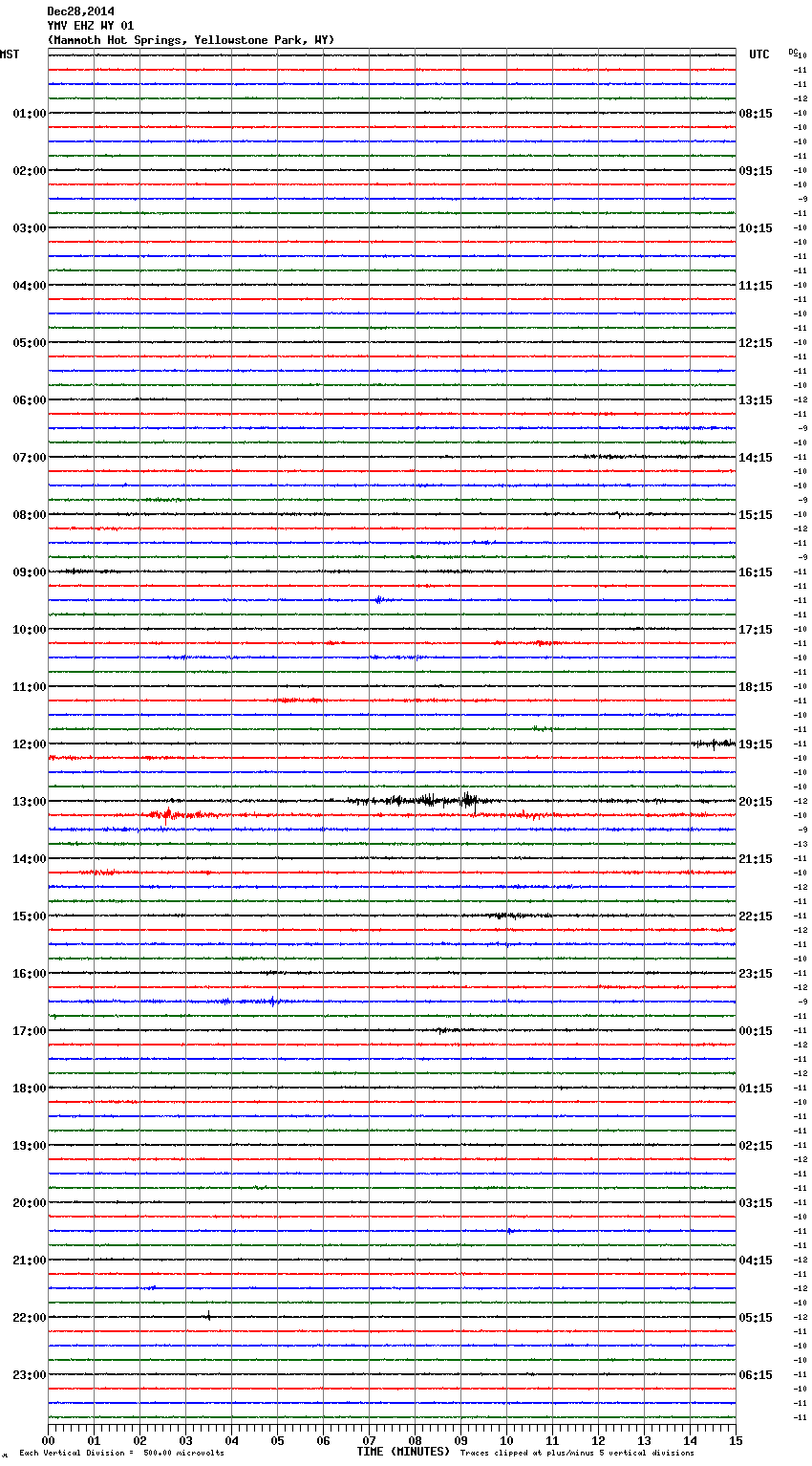Click the 08:00 MST time label
Image resolution: width=812 pixels, height=1466 pixels.
pos(30,515)
